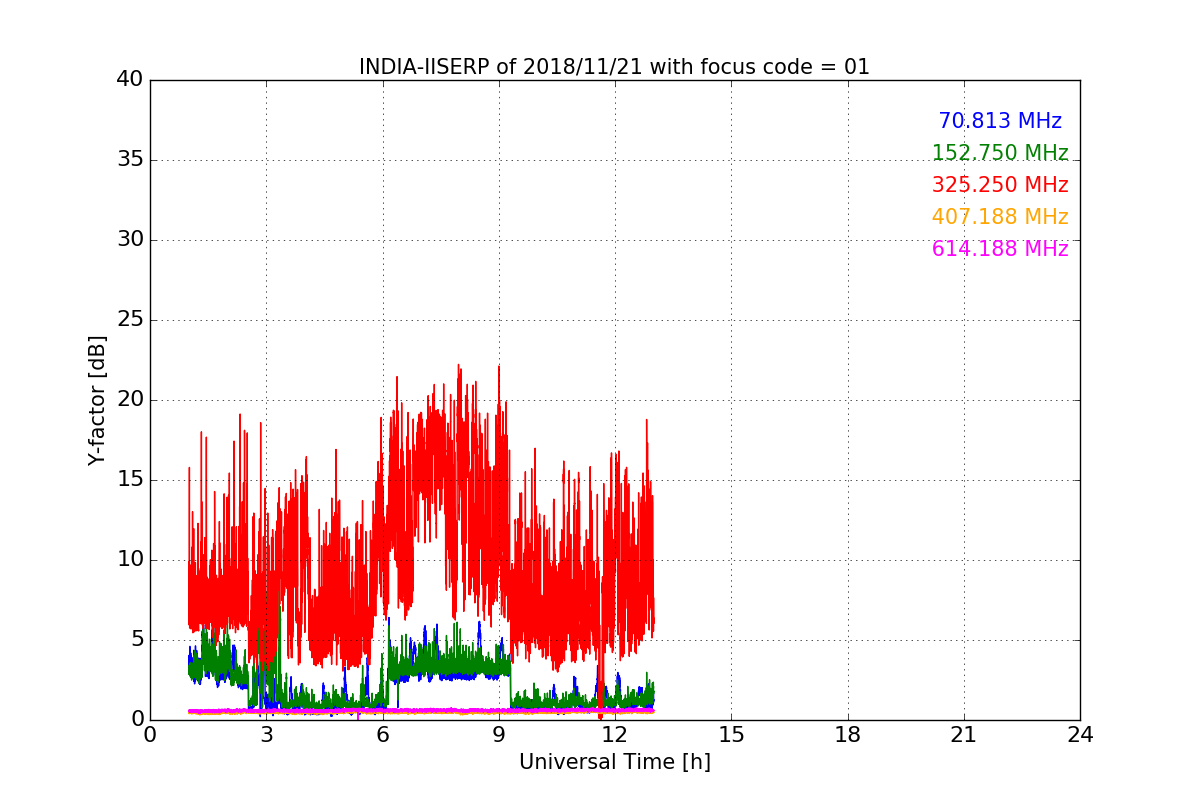This screenshot has height=800, width=1200.
Task: Click the x-axis tick label 24
Action: (1080, 734)
